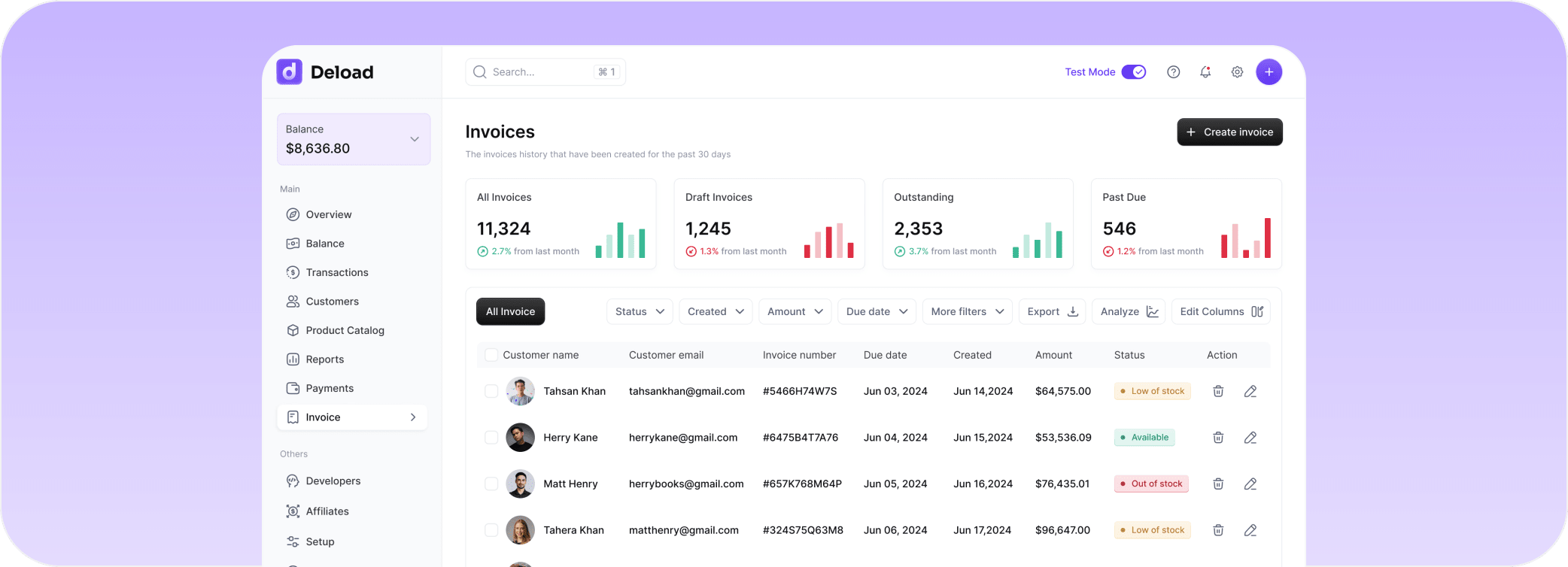
Task: Click the search magnifier icon
Action: [479, 72]
